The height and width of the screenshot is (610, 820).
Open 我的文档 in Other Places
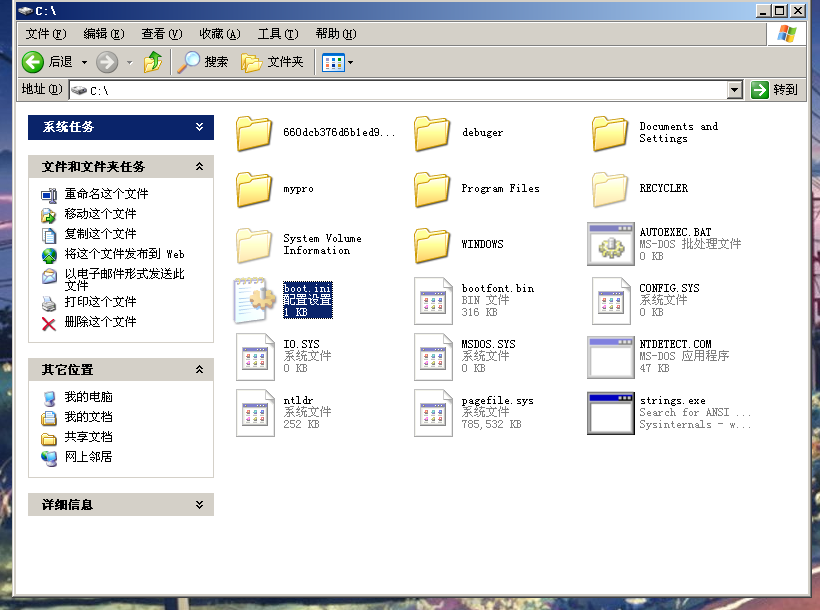(x=88, y=417)
